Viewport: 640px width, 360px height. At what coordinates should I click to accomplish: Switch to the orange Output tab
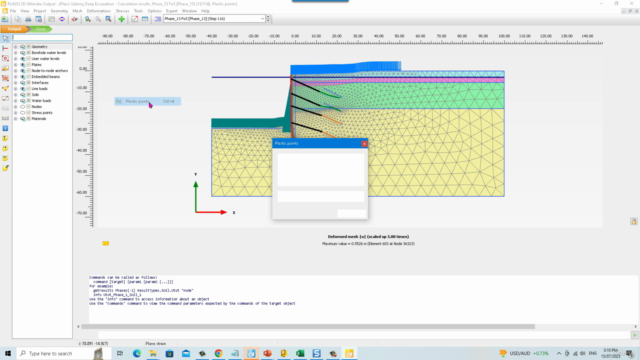pos(14,29)
